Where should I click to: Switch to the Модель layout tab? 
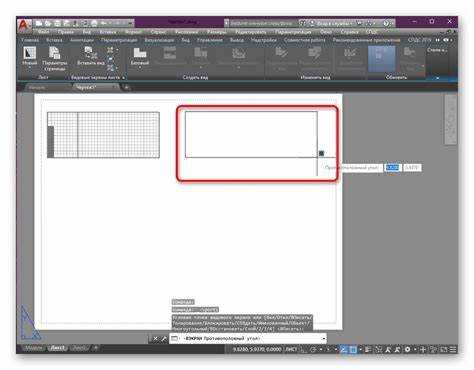coord(34,348)
